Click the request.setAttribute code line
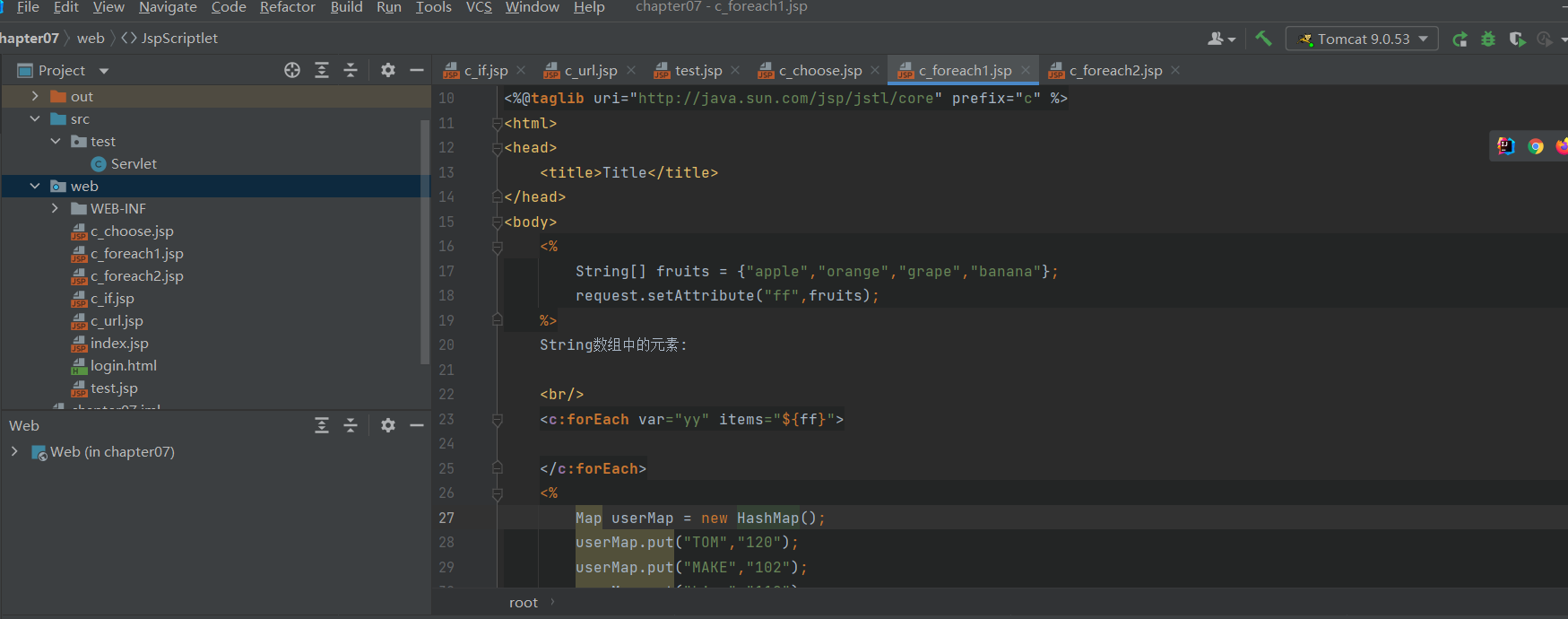Viewport: 1568px width, 619px height. (x=727, y=296)
